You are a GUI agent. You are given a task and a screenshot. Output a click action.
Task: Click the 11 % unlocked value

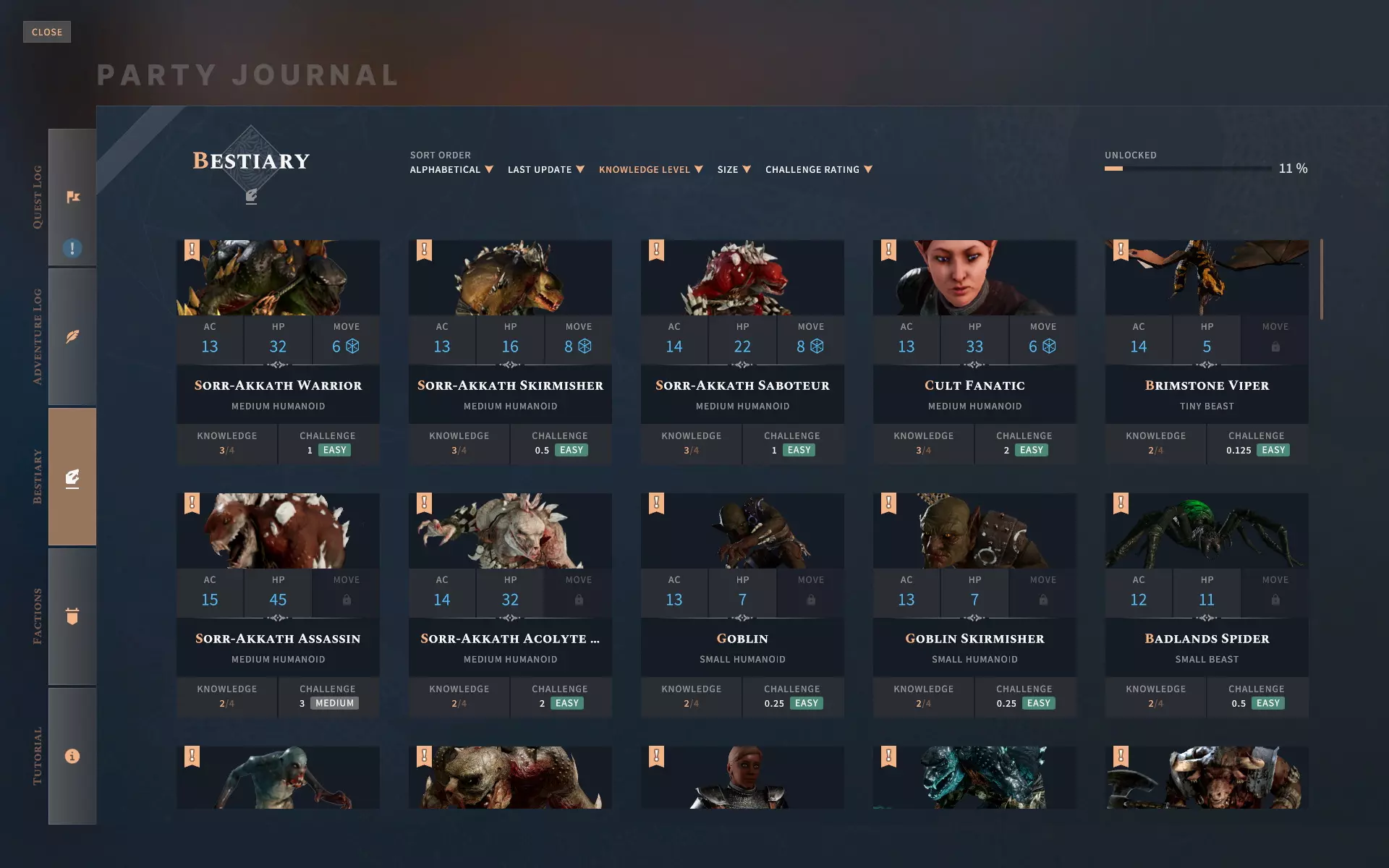click(1293, 169)
